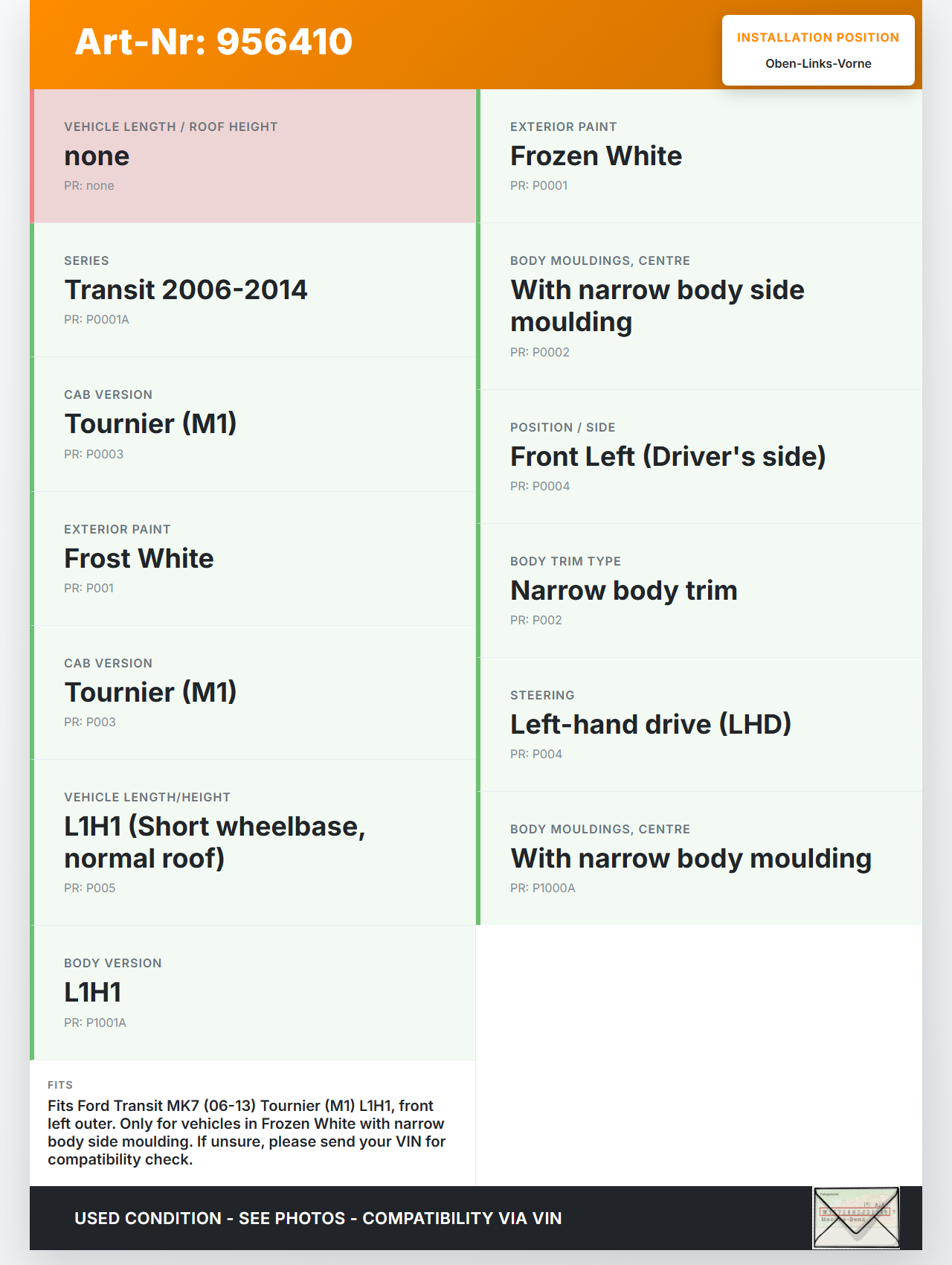Click the Transit 2006-2014 series card
Image resolution: width=952 pixels, height=1265 pixels.
(x=254, y=290)
